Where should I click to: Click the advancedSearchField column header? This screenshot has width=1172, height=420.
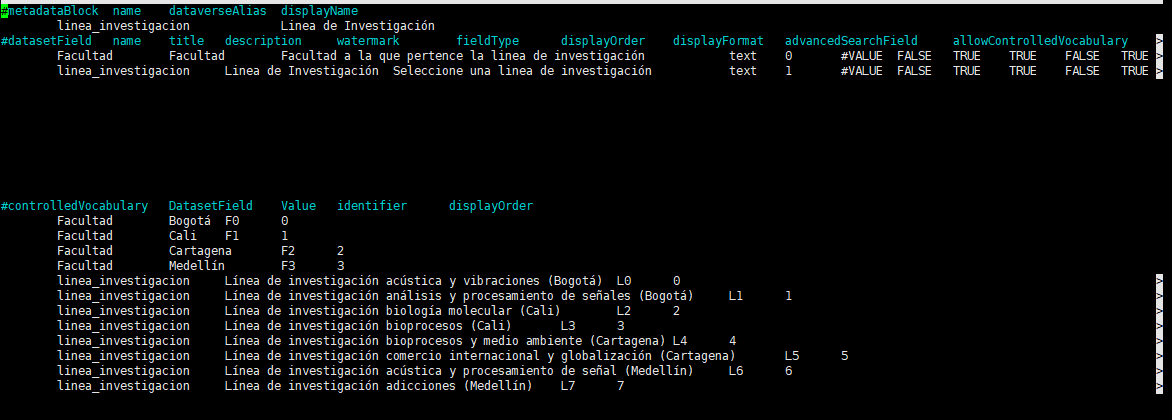851,40
